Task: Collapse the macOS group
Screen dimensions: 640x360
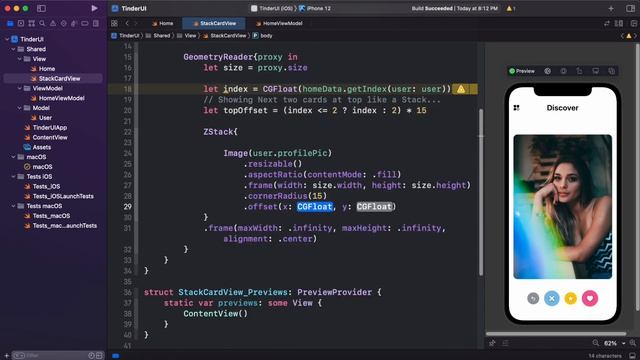Action: point(13,157)
